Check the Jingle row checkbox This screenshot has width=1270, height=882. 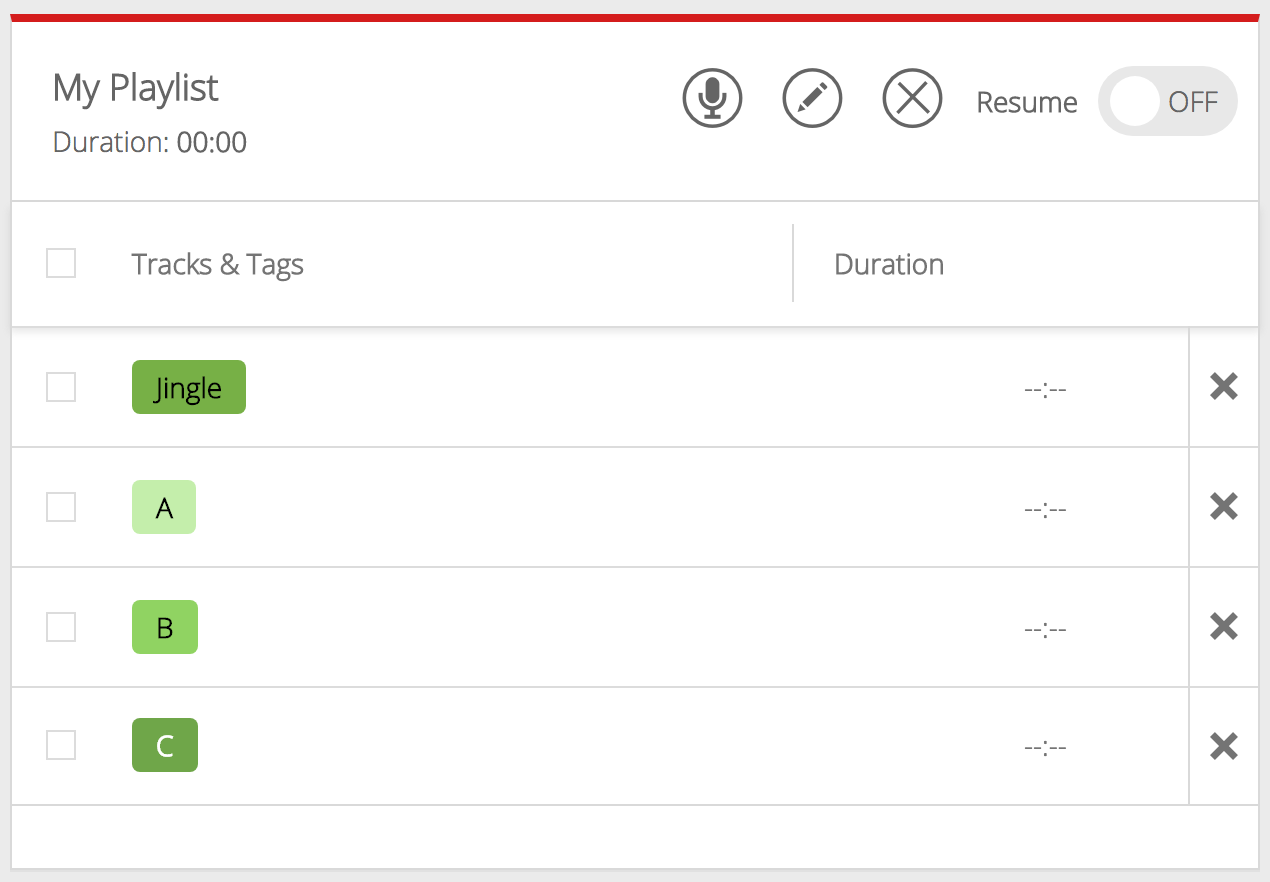click(x=61, y=387)
